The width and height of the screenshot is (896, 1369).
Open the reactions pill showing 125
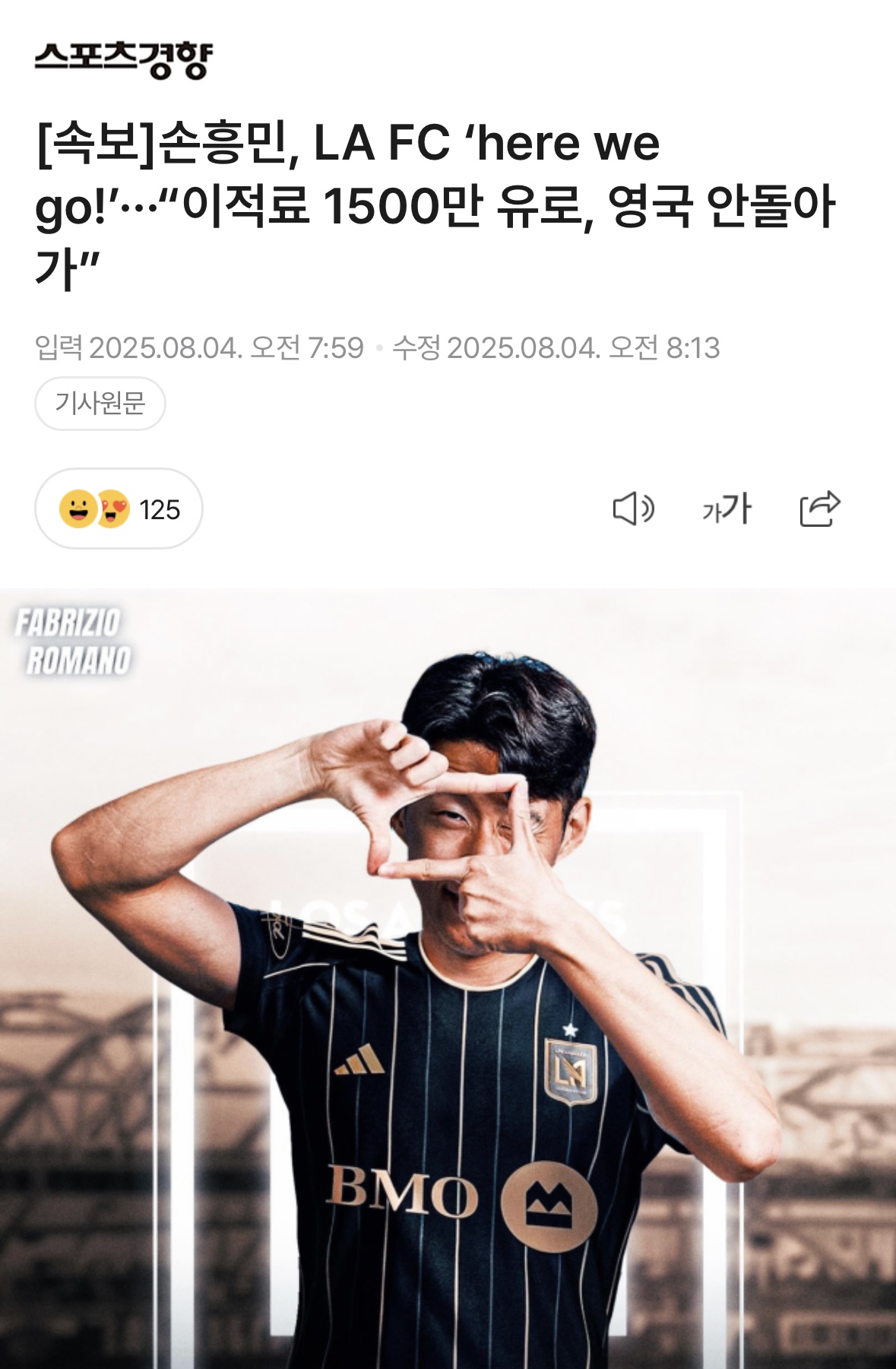click(x=119, y=509)
